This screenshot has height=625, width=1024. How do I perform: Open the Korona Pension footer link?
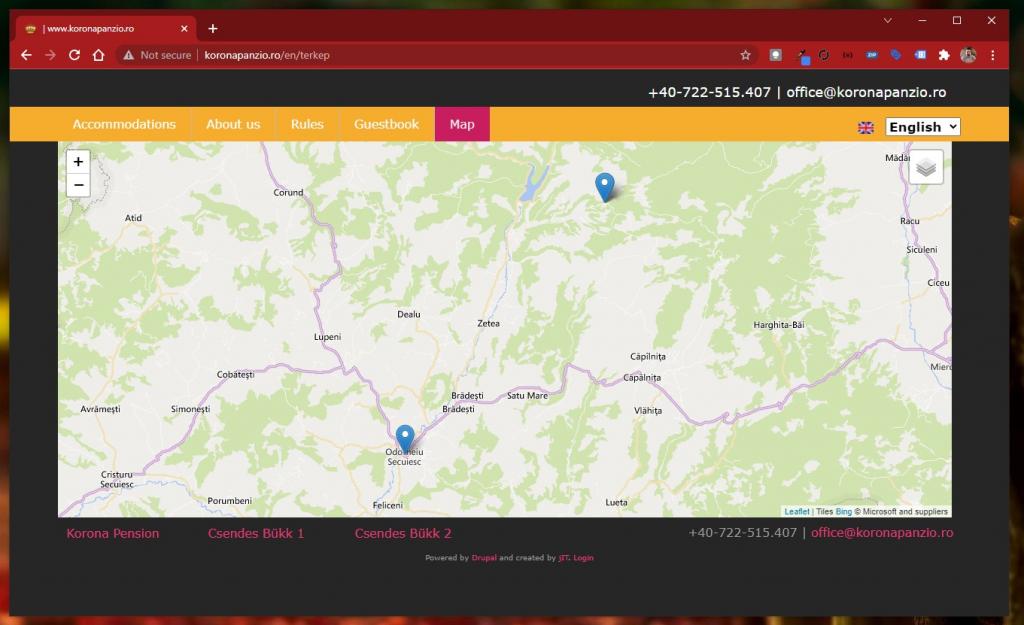[x=113, y=533]
